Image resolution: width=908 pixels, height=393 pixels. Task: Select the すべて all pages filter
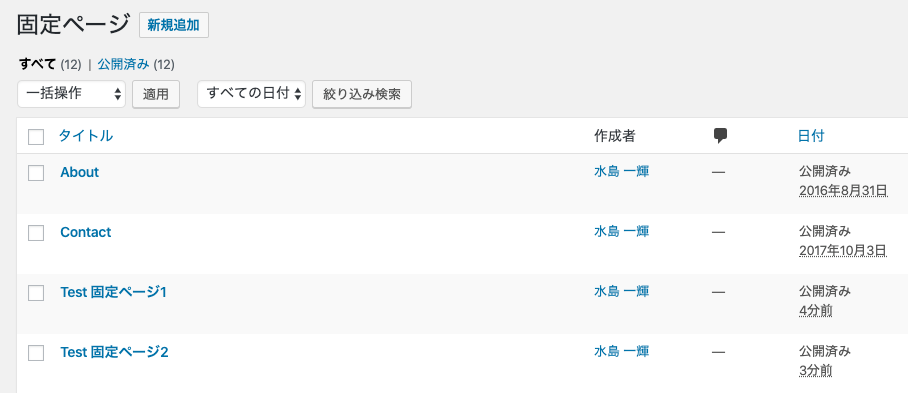tap(37, 64)
